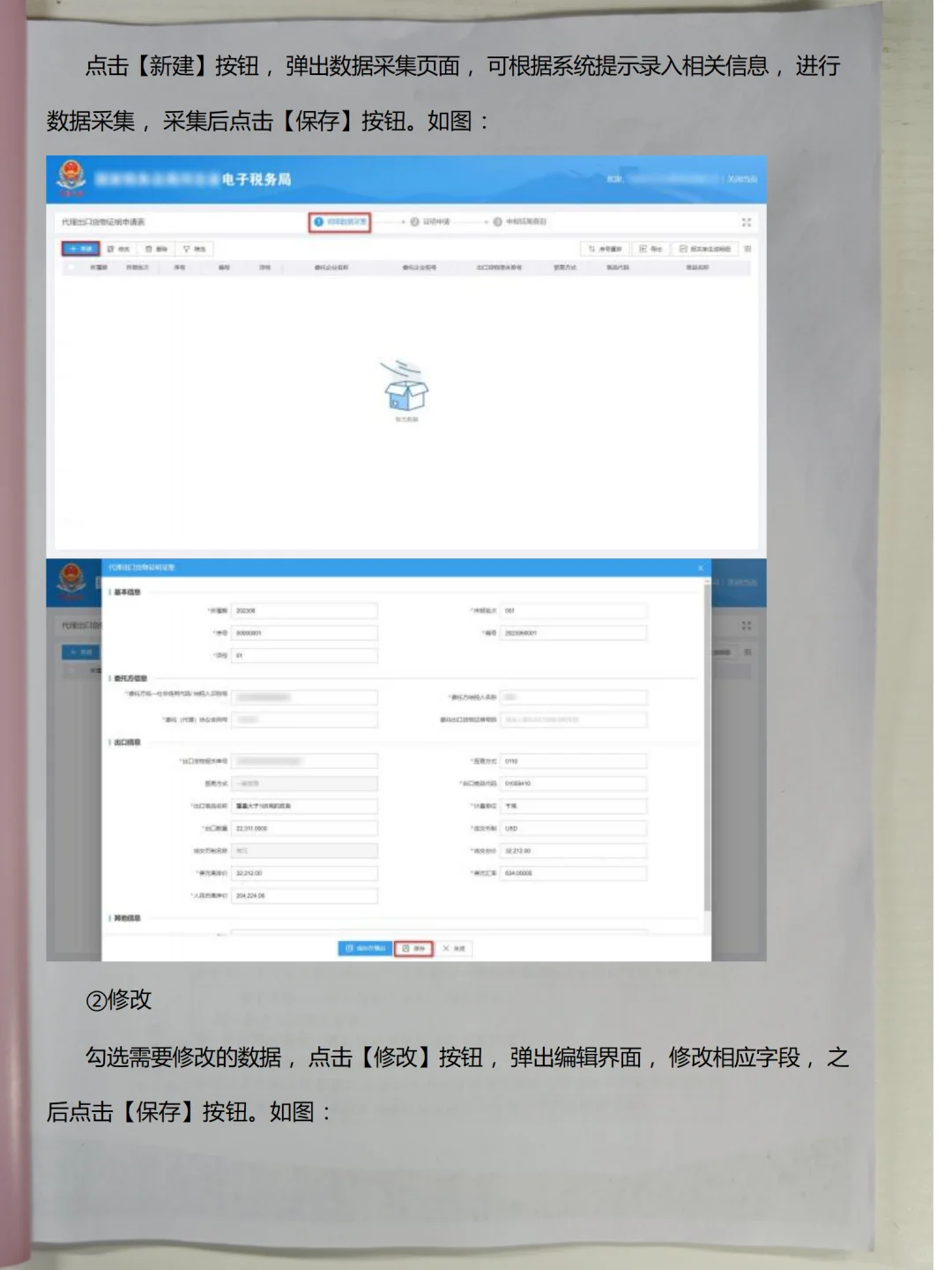Click the 新建 (New) toolbar icon
Viewport: 952px width, 1270px height.
click(80, 248)
